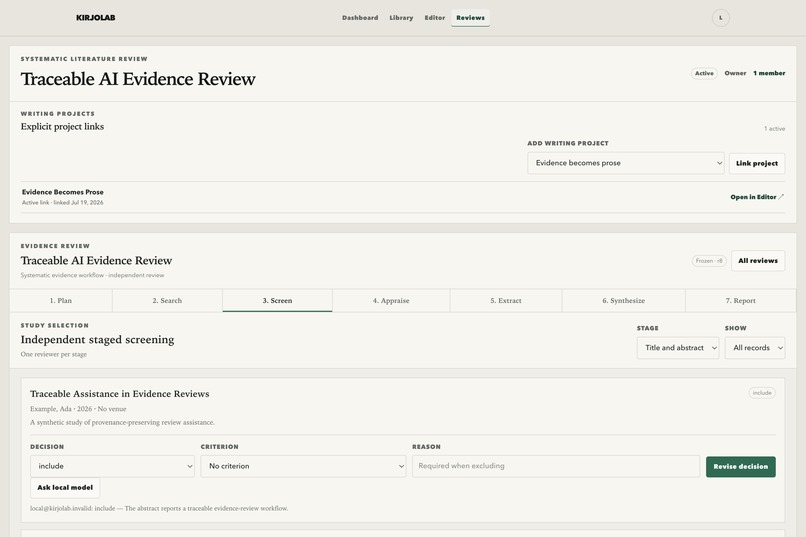Go to the Library section
The width and height of the screenshot is (806, 537).
point(401,17)
